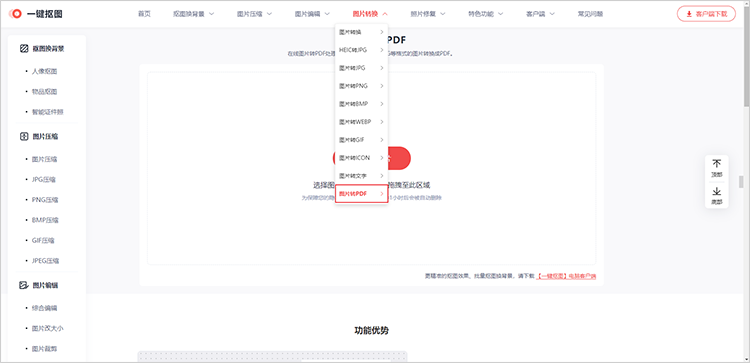Select 图片转文字 menu entry
This screenshot has height=363, width=750.
tap(361, 176)
